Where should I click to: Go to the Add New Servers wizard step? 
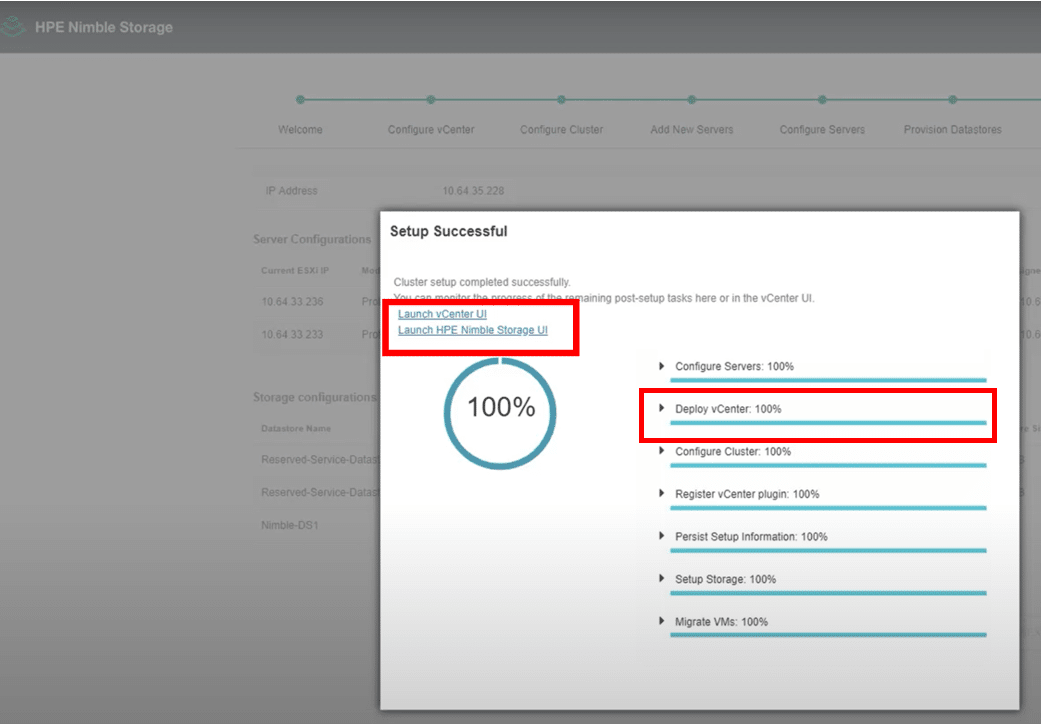pos(692,129)
